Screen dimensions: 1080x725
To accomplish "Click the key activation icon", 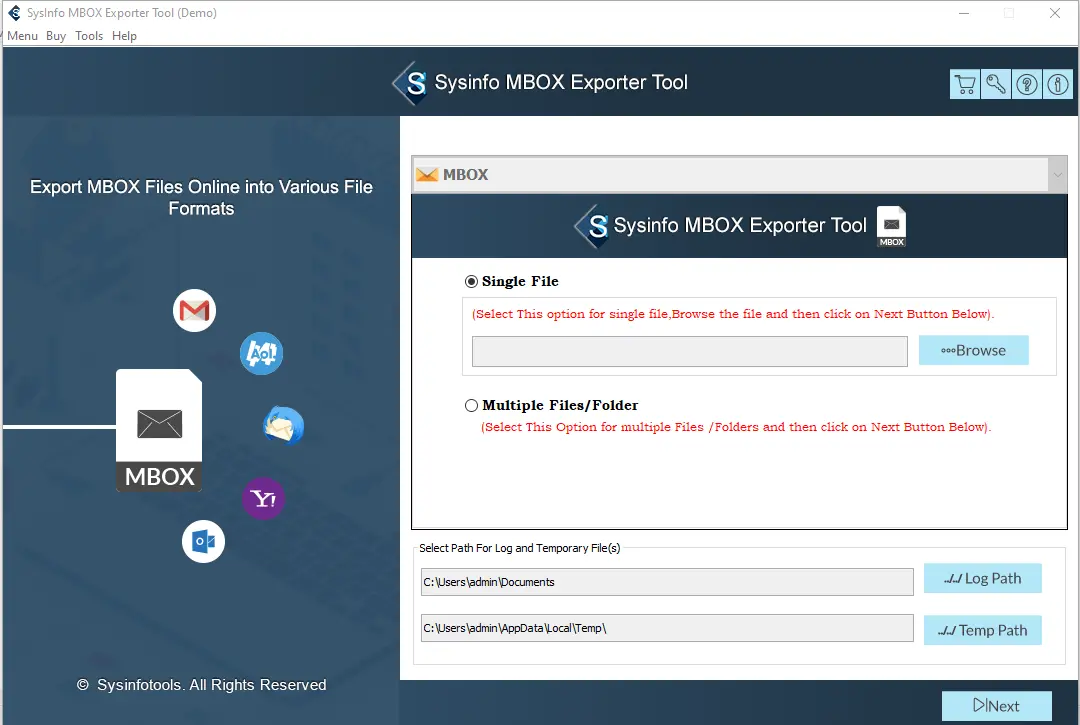I will pos(995,84).
